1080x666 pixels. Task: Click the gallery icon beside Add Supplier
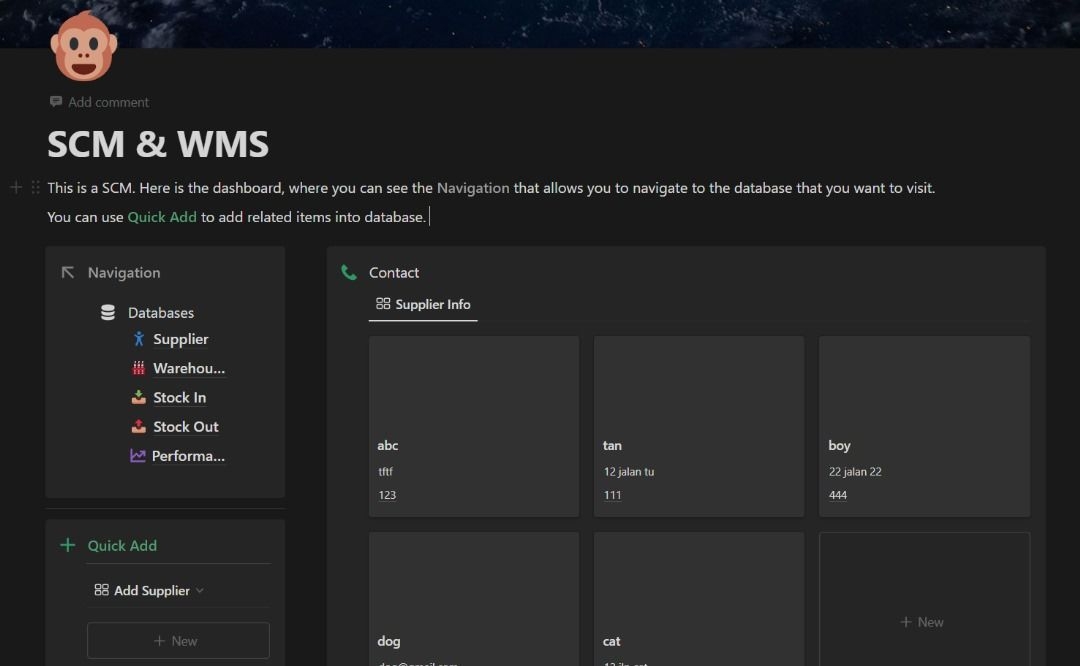101,590
